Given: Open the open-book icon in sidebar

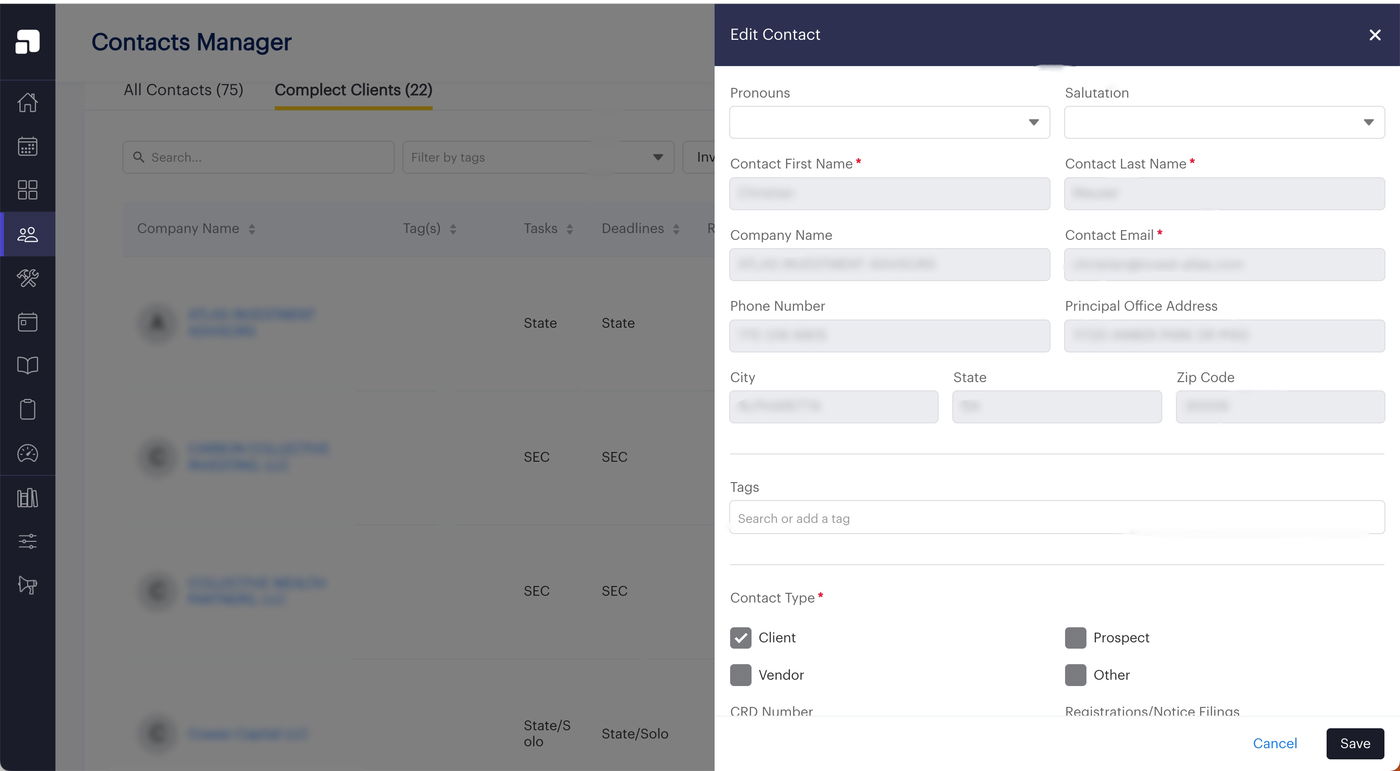Looking at the screenshot, I should pos(27,366).
